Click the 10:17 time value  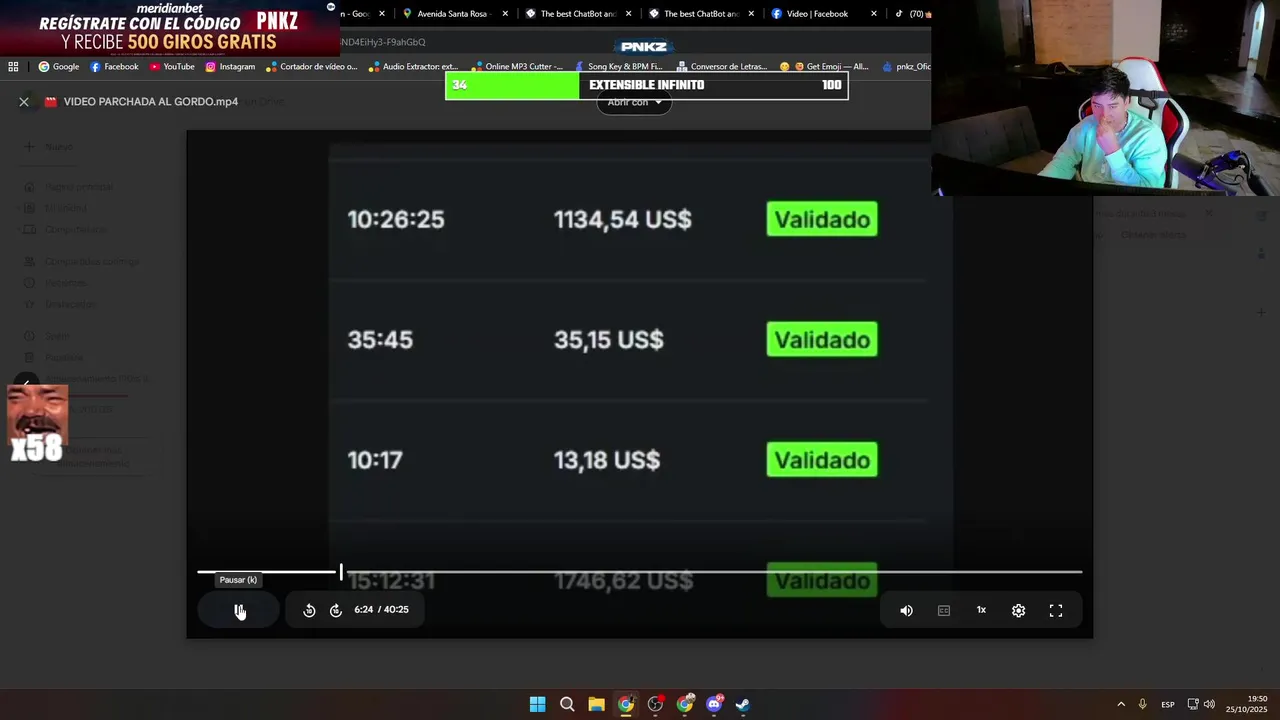pos(375,460)
